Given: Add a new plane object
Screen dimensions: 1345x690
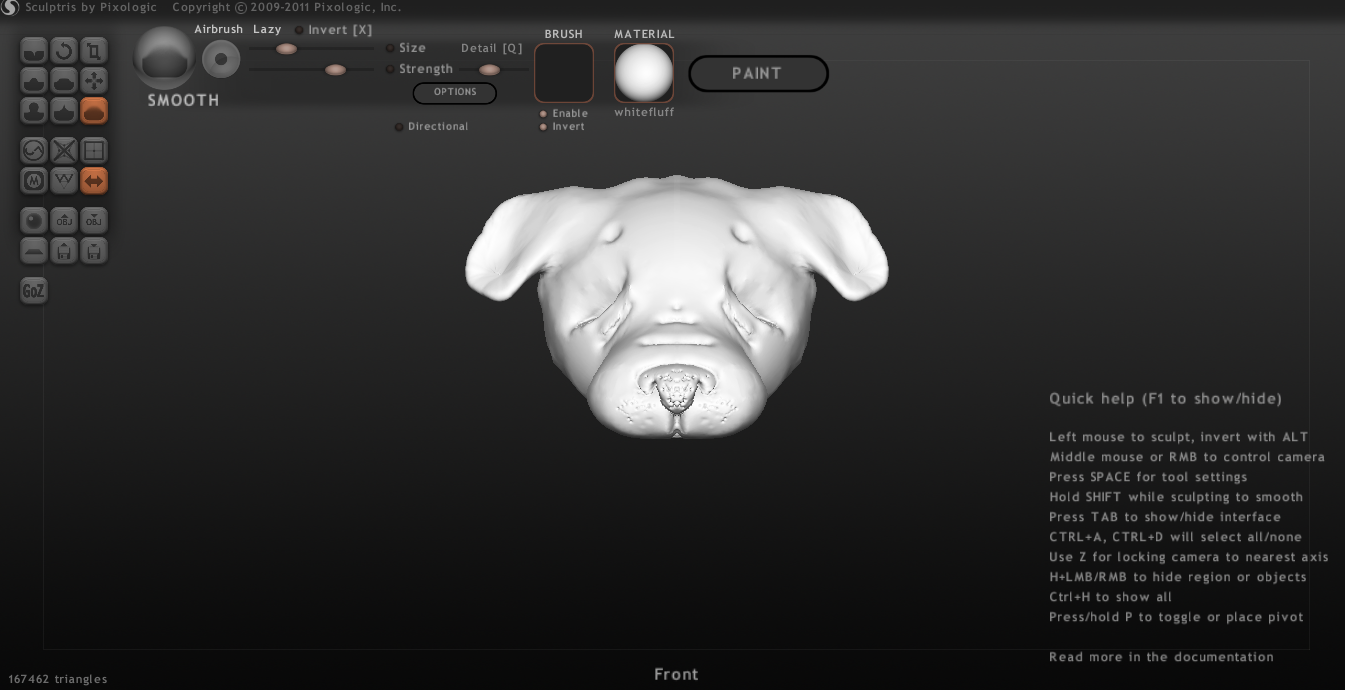Looking at the screenshot, I should click(x=34, y=251).
